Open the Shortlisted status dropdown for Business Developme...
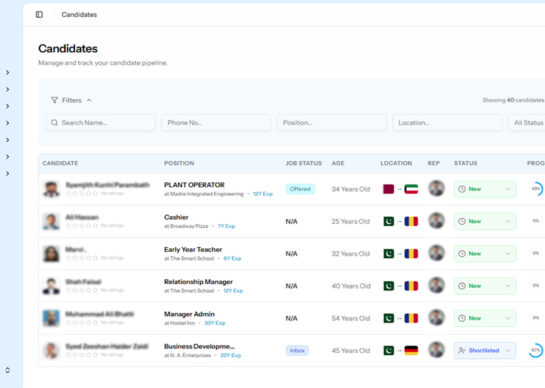The image size is (545, 388). point(485,350)
